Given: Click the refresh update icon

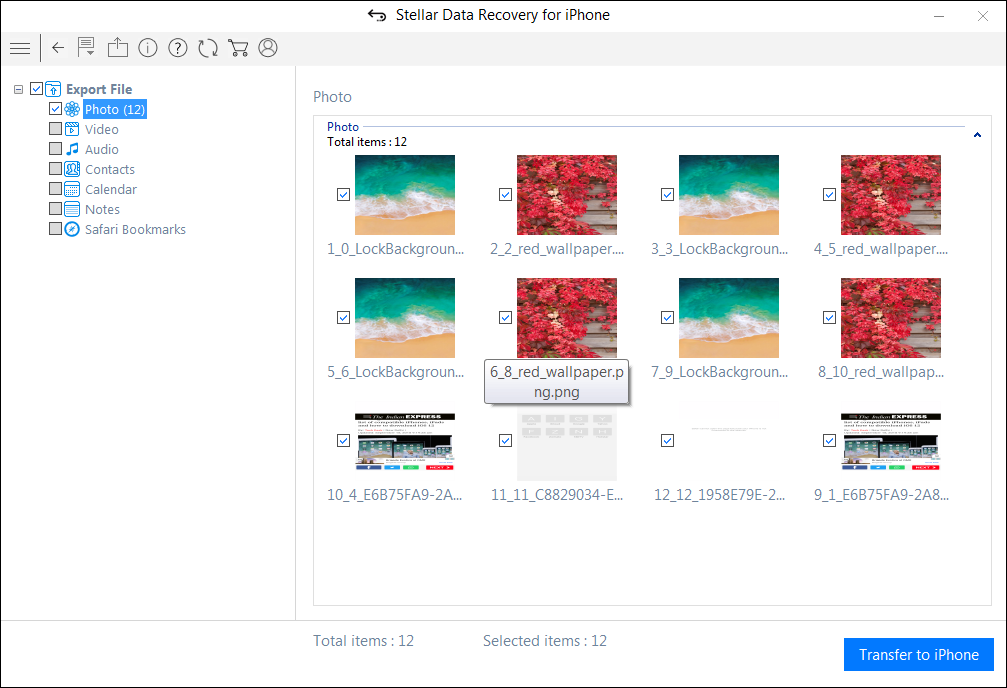Looking at the screenshot, I should [208, 48].
